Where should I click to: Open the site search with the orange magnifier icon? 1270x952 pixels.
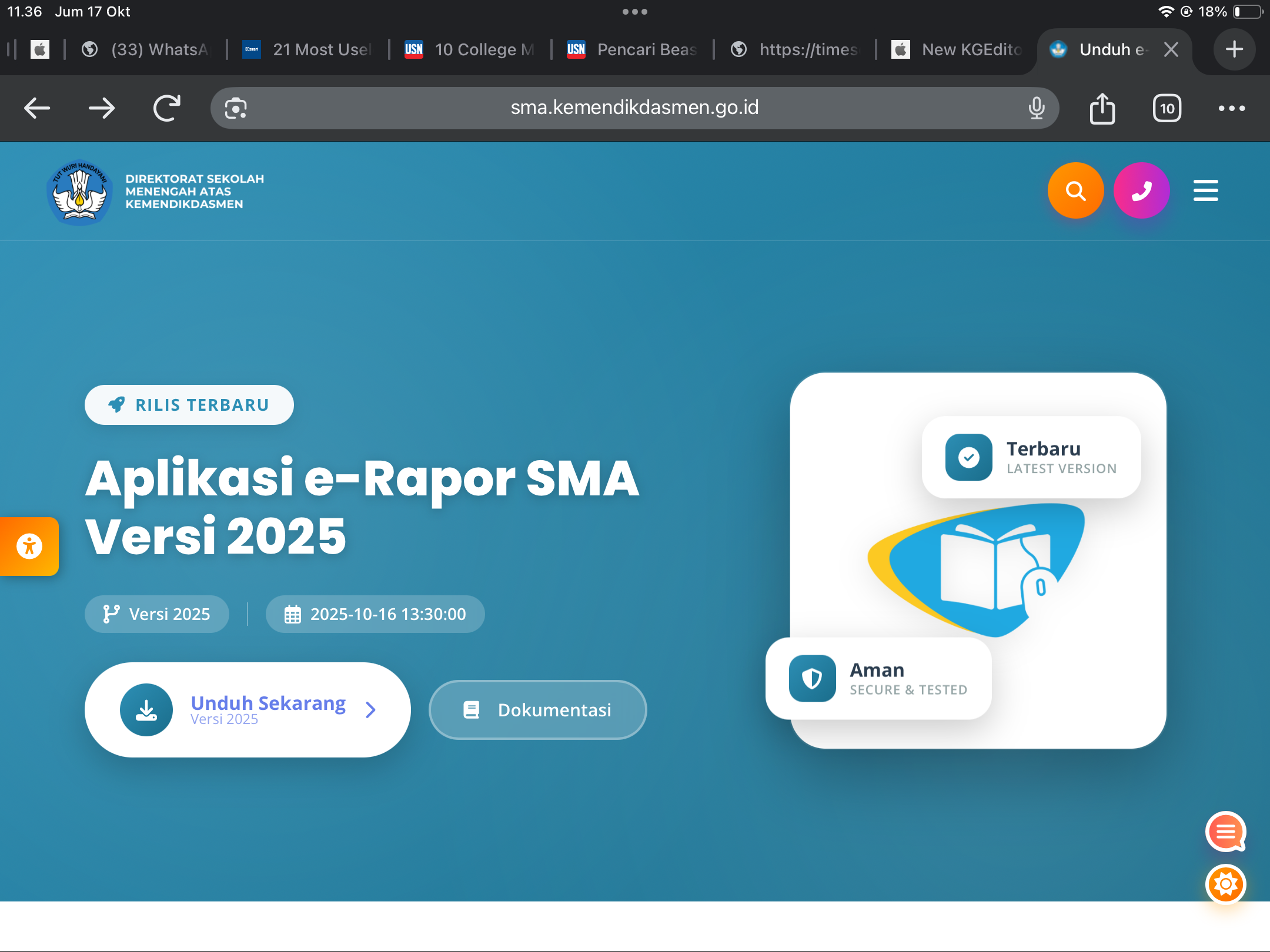(x=1075, y=190)
